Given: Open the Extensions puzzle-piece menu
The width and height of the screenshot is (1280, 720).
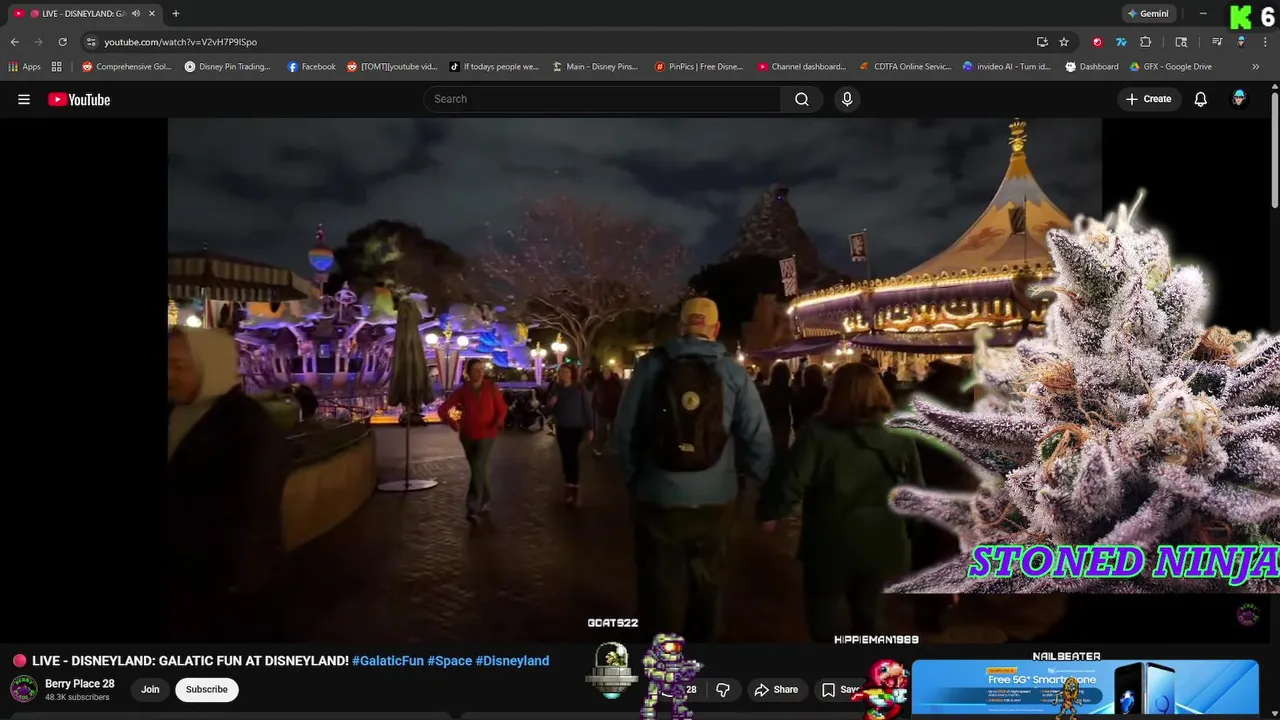Looking at the screenshot, I should pos(1146,42).
